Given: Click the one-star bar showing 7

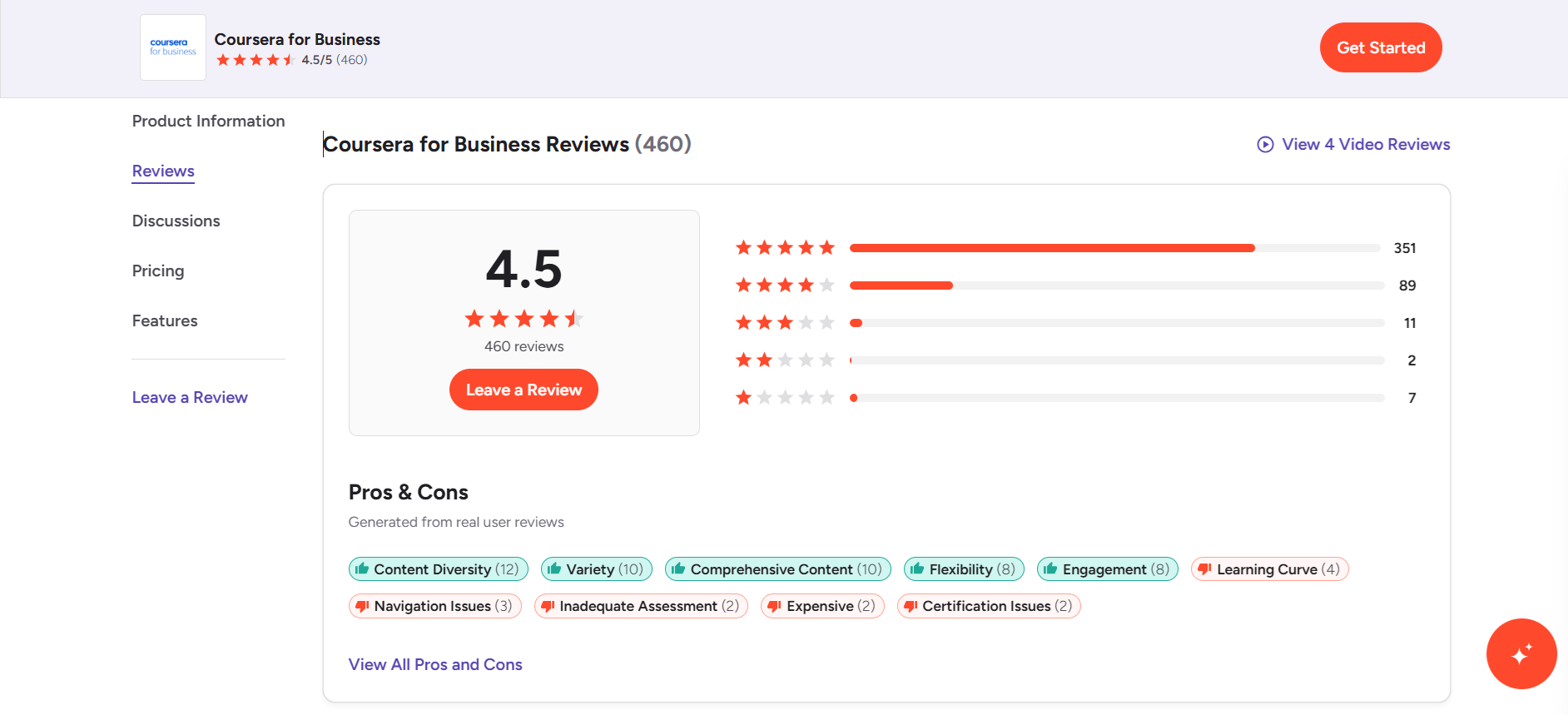Looking at the screenshot, I should tap(1117, 398).
